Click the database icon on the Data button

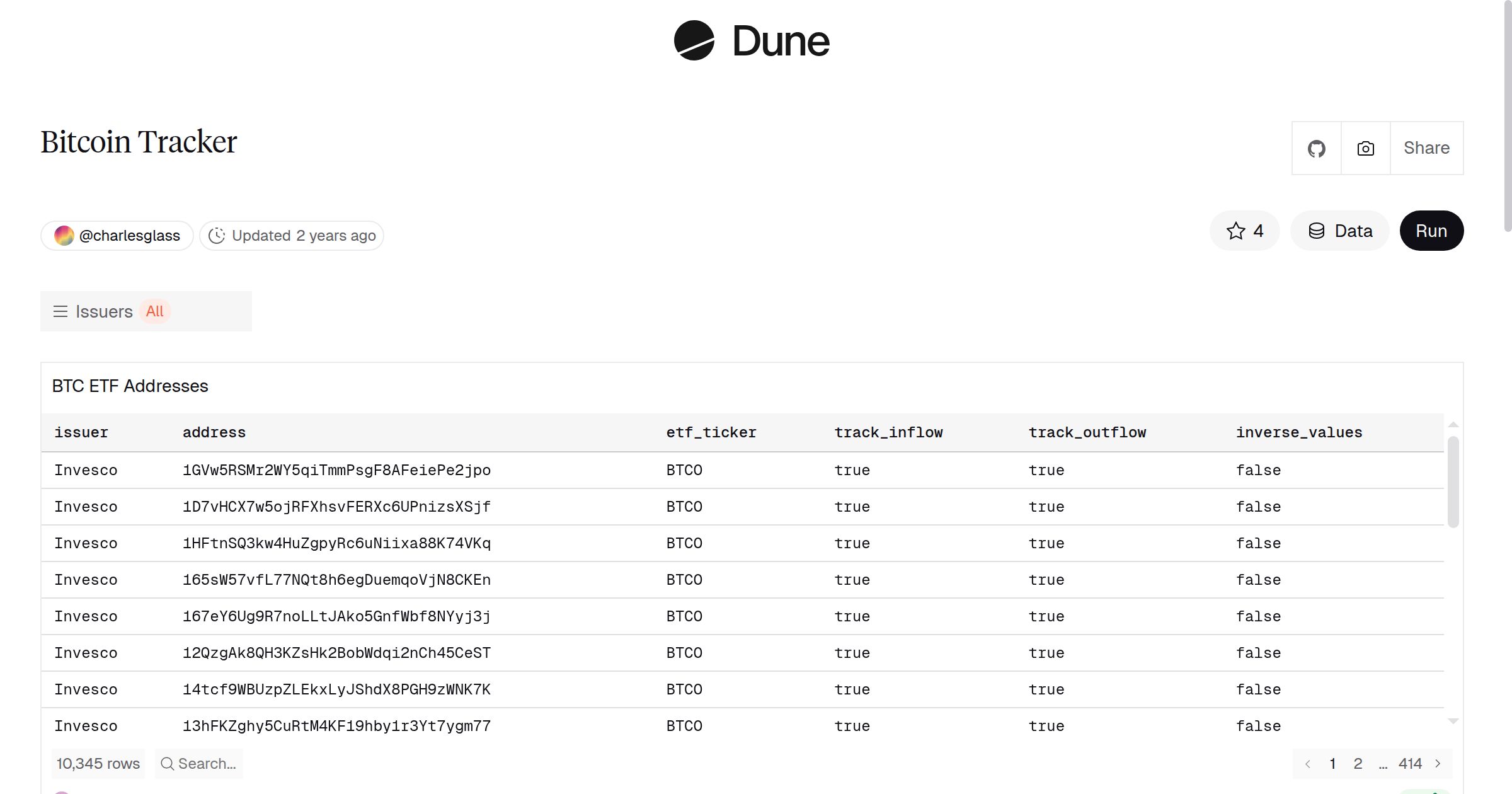[x=1317, y=231]
